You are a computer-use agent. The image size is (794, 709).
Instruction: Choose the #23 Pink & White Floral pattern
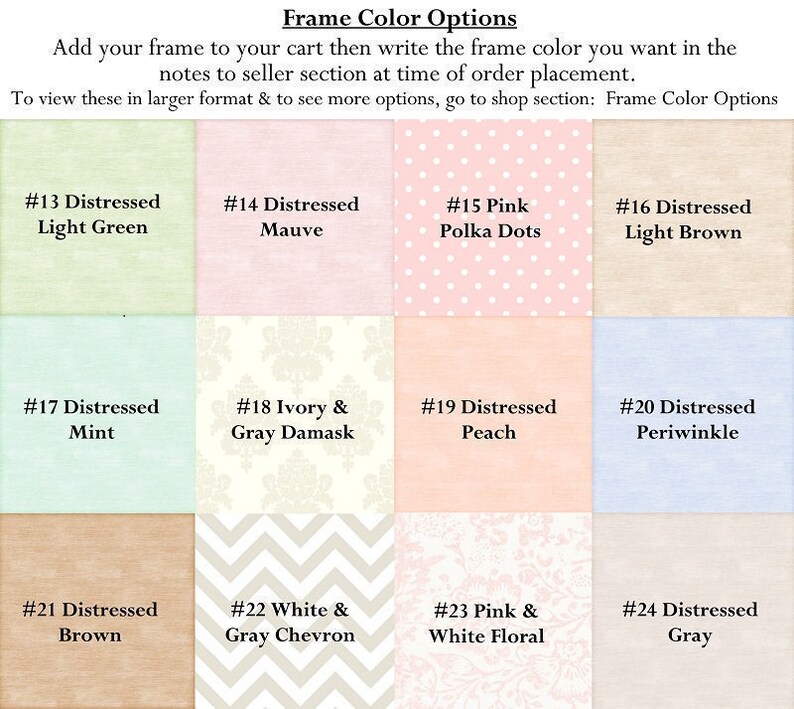(493, 611)
